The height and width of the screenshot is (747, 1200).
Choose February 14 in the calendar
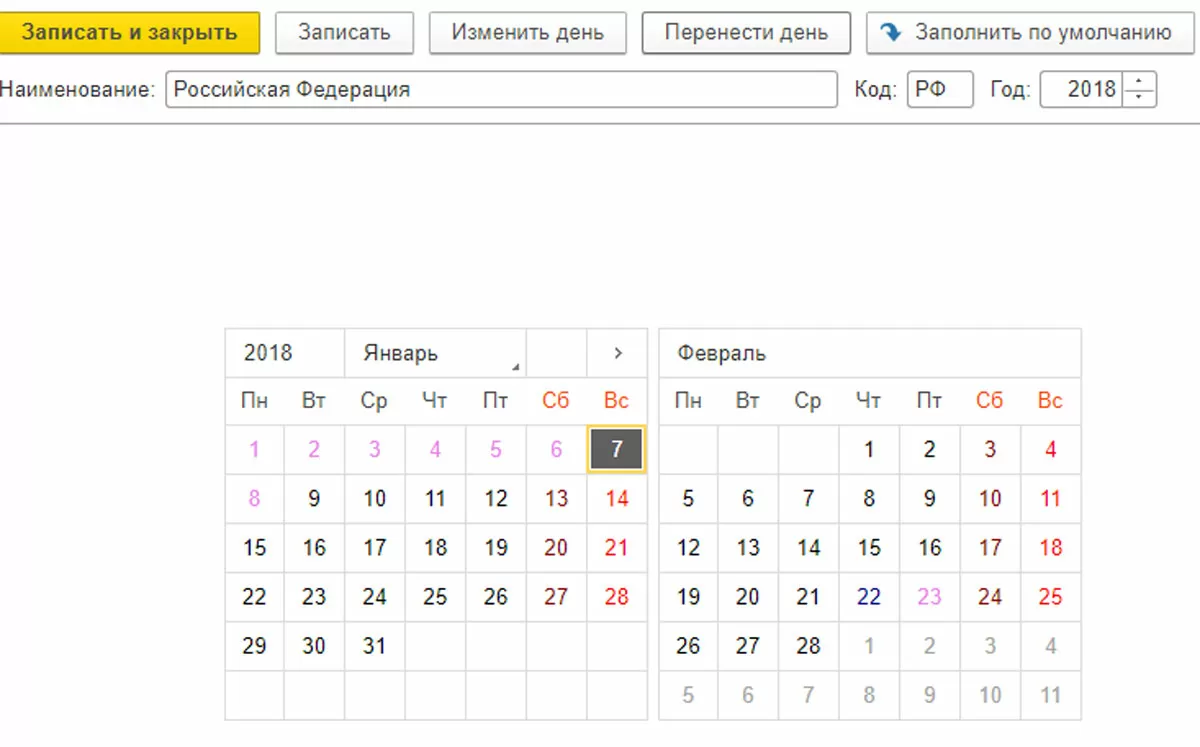[x=808, y=548]
